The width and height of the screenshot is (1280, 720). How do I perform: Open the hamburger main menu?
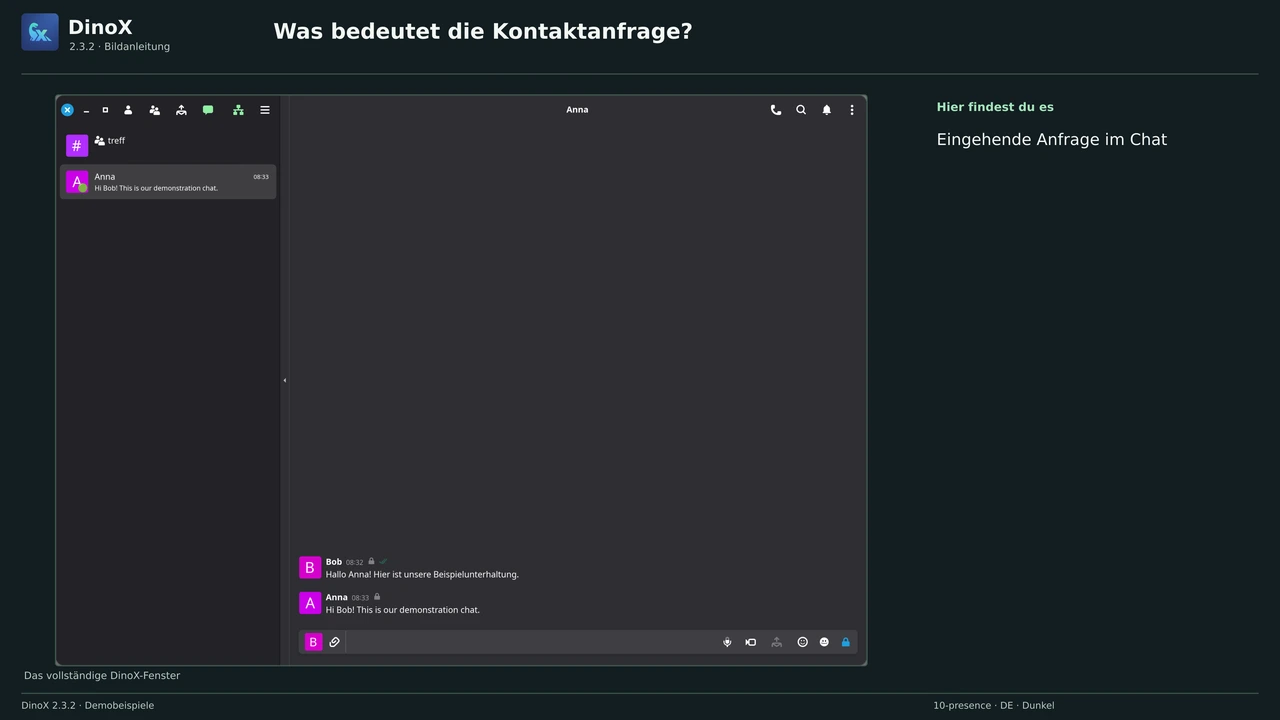coord(265,110)
